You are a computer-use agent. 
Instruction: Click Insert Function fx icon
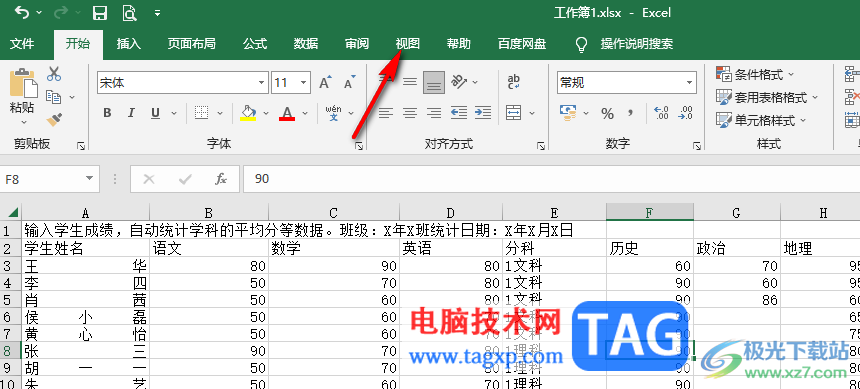pos(221,179)
